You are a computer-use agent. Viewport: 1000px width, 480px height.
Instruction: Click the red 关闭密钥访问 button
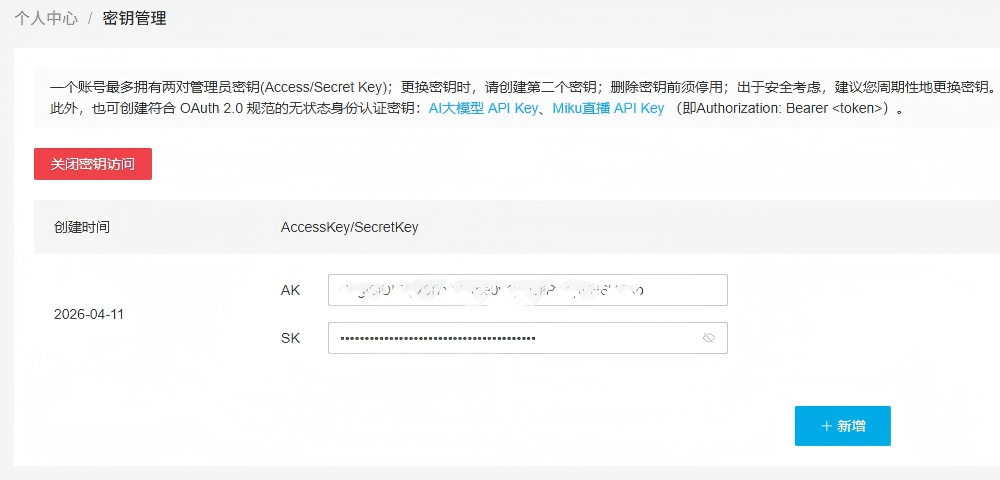[93, 164]
